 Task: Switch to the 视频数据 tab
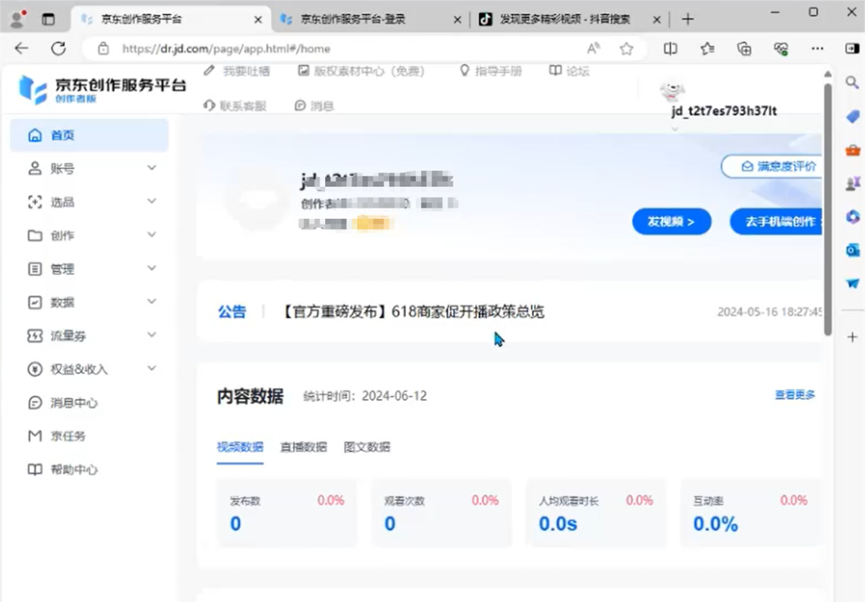point(240,447)
